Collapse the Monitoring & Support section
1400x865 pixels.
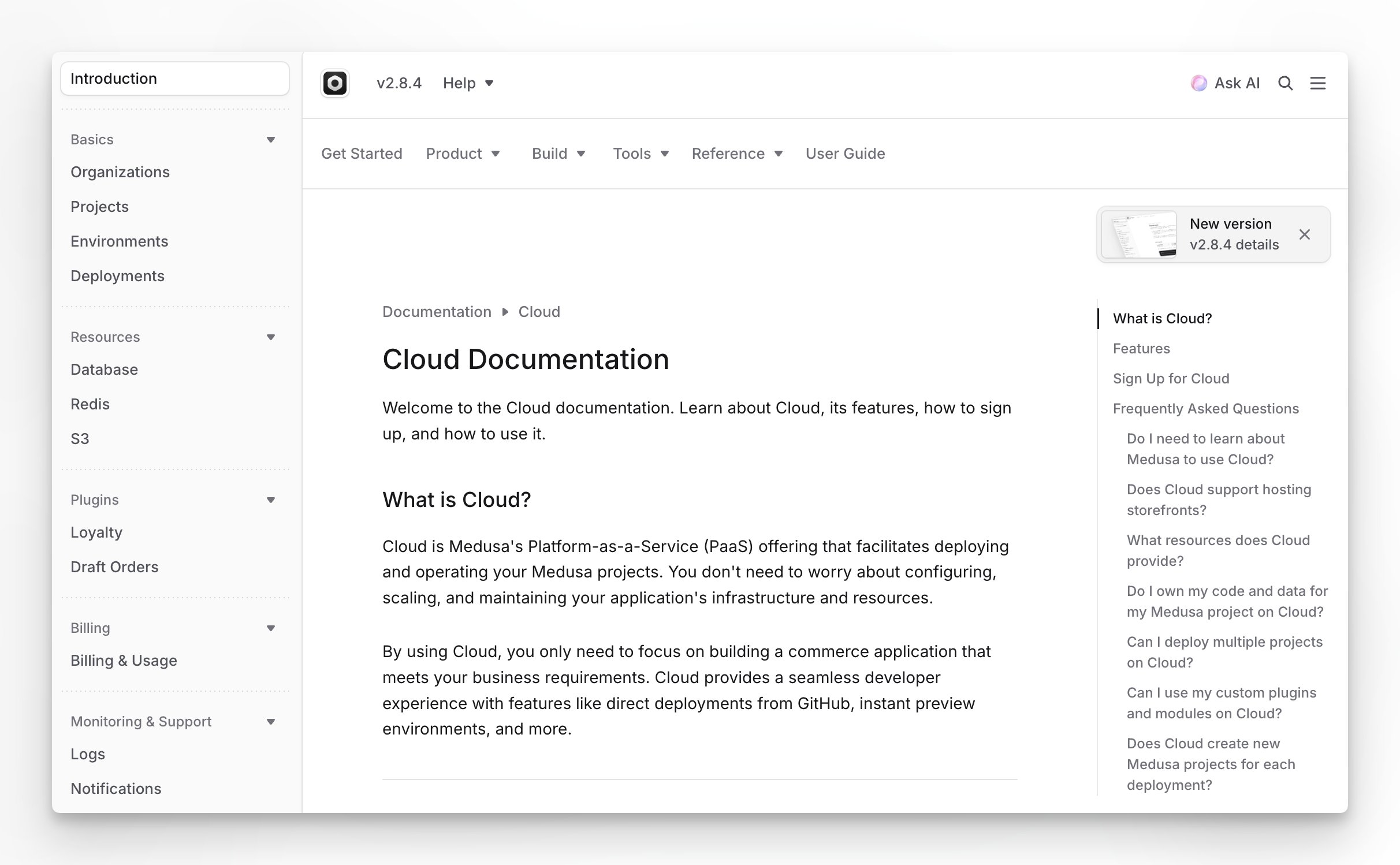point(271,722)
